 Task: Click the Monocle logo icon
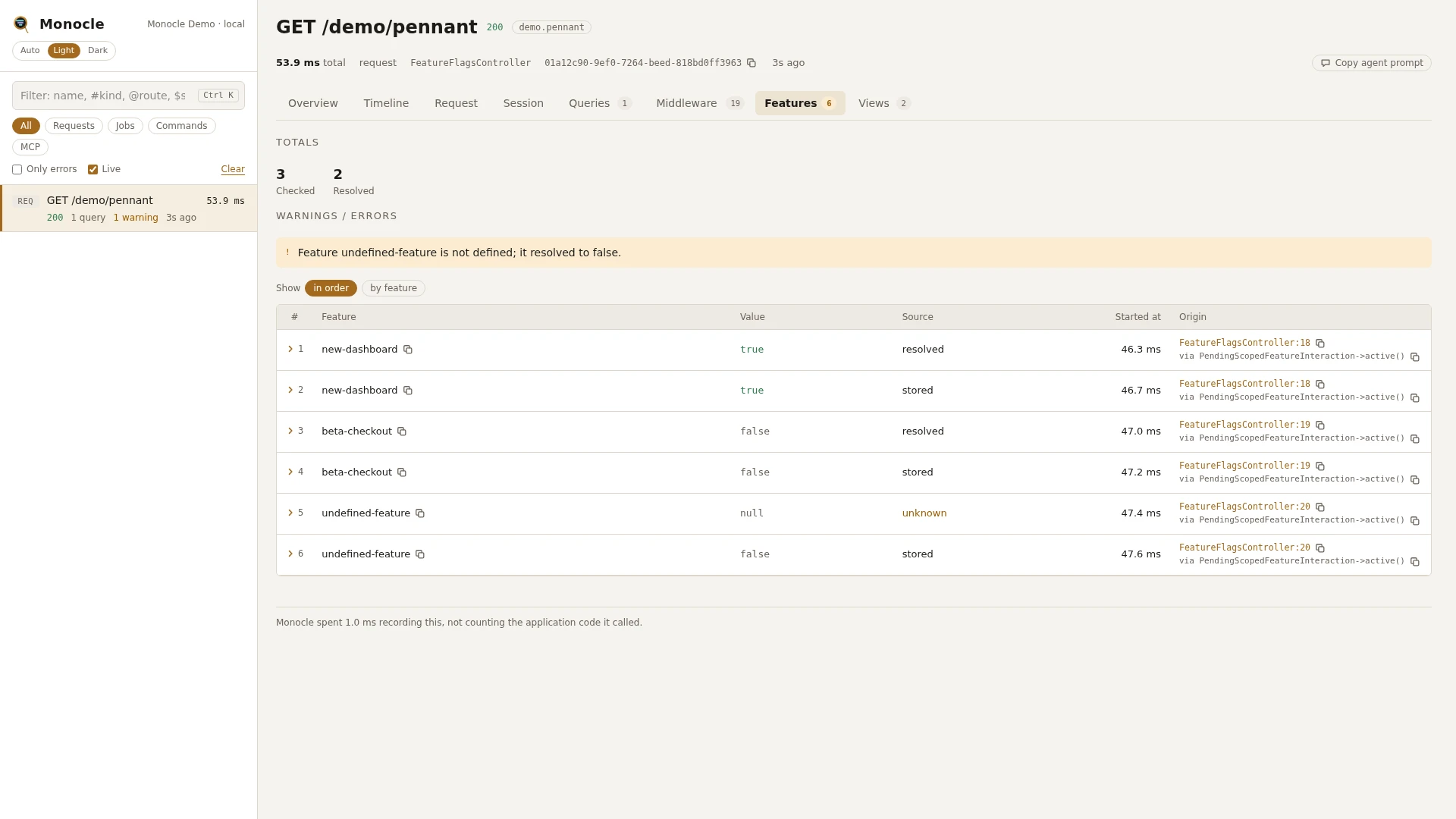click(x=21, y=24)
